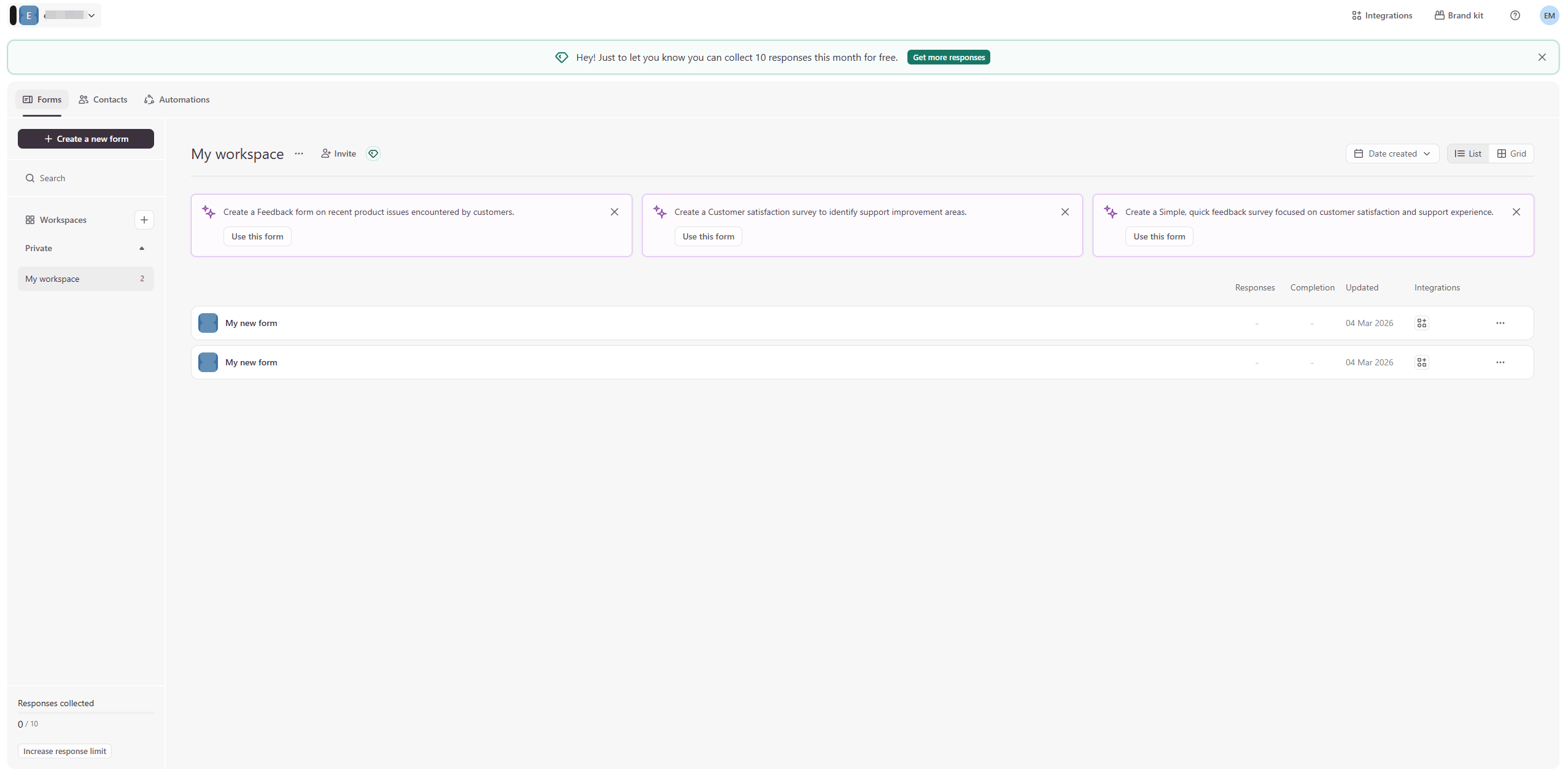Screen dimensions: 1568x778
Task: Open the Date created sort dropdown
Action: [x=1392, y=154]
